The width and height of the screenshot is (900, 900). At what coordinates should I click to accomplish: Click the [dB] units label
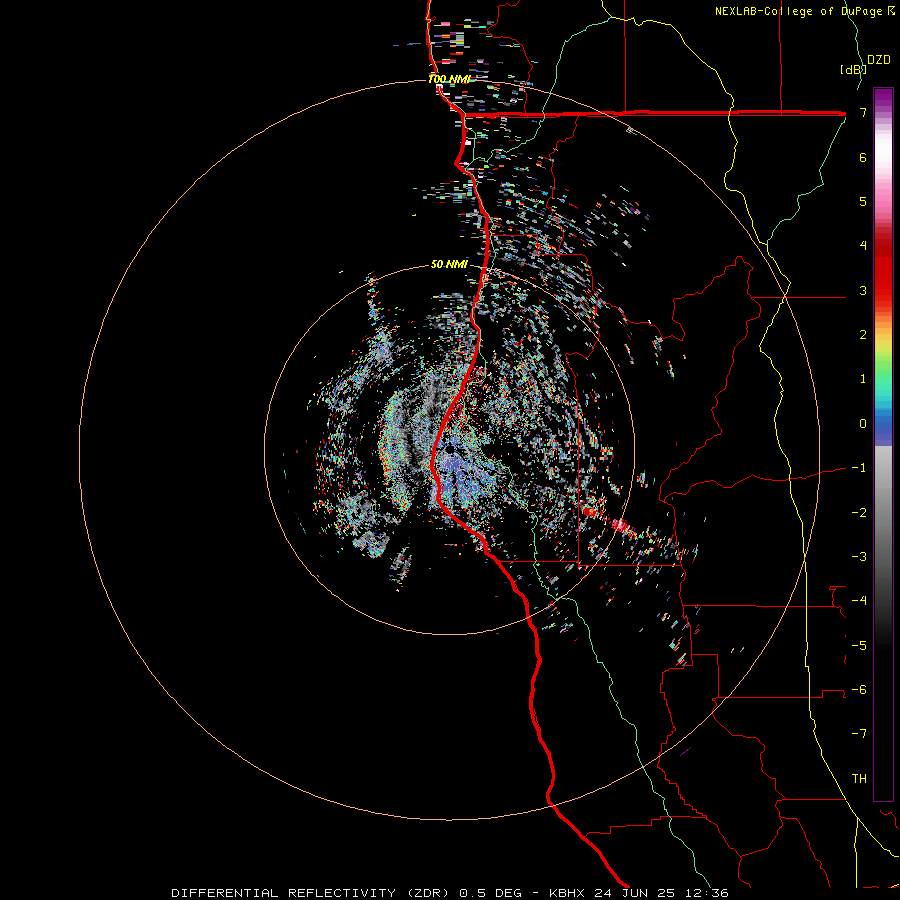coord(853,69)
